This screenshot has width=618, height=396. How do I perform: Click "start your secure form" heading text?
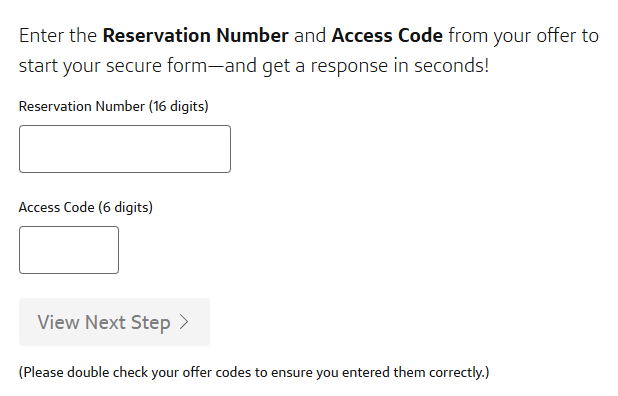113,65
